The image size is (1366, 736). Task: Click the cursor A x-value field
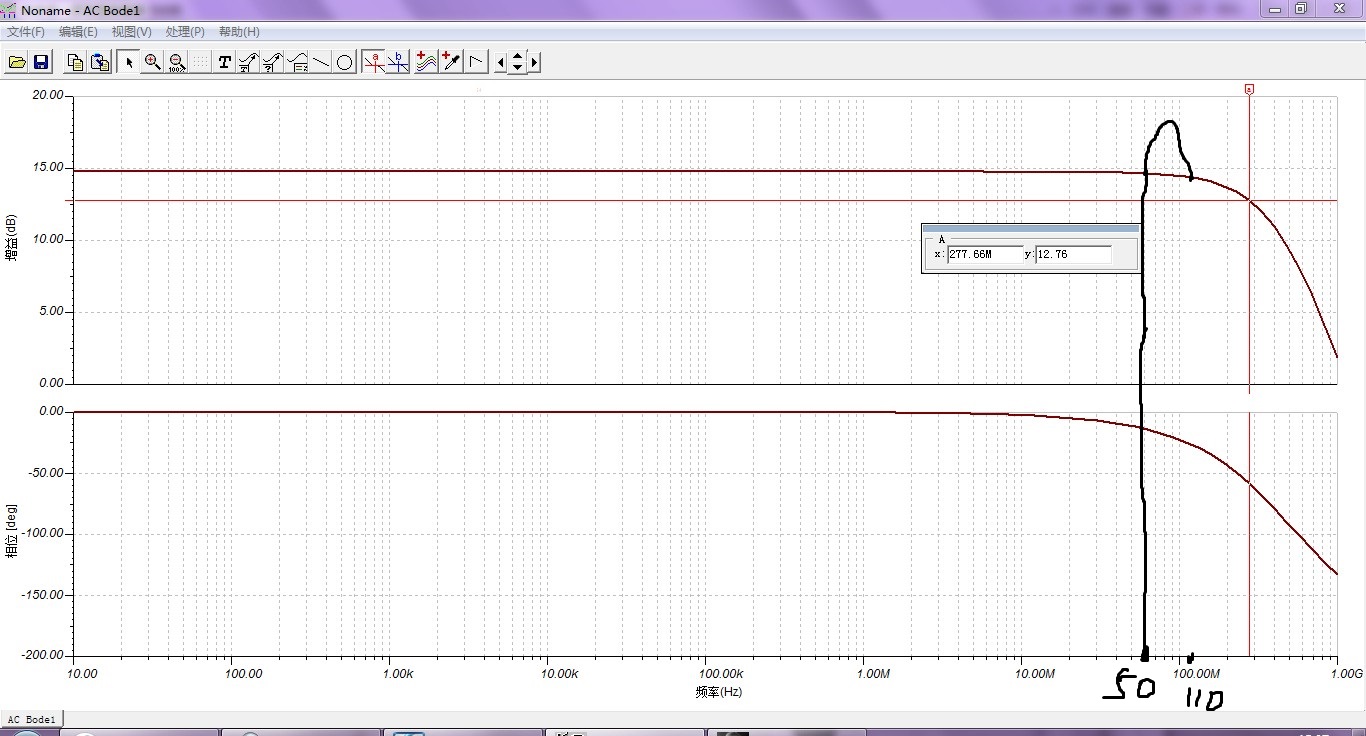point(986,254)
